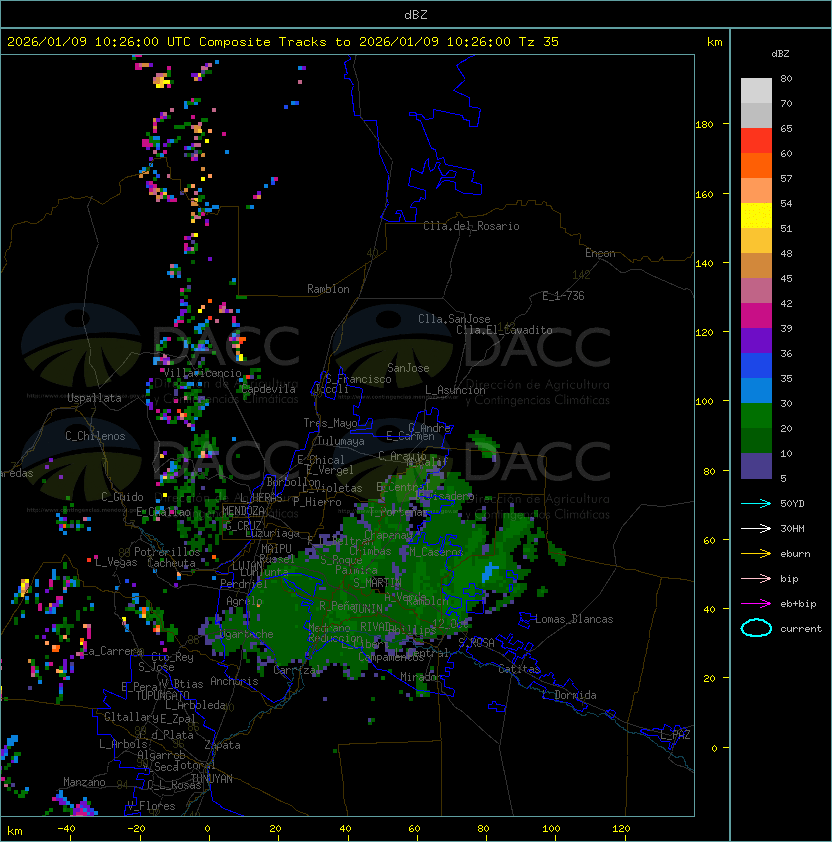Click the Villavicencio map label

click(x=202, y=373)
